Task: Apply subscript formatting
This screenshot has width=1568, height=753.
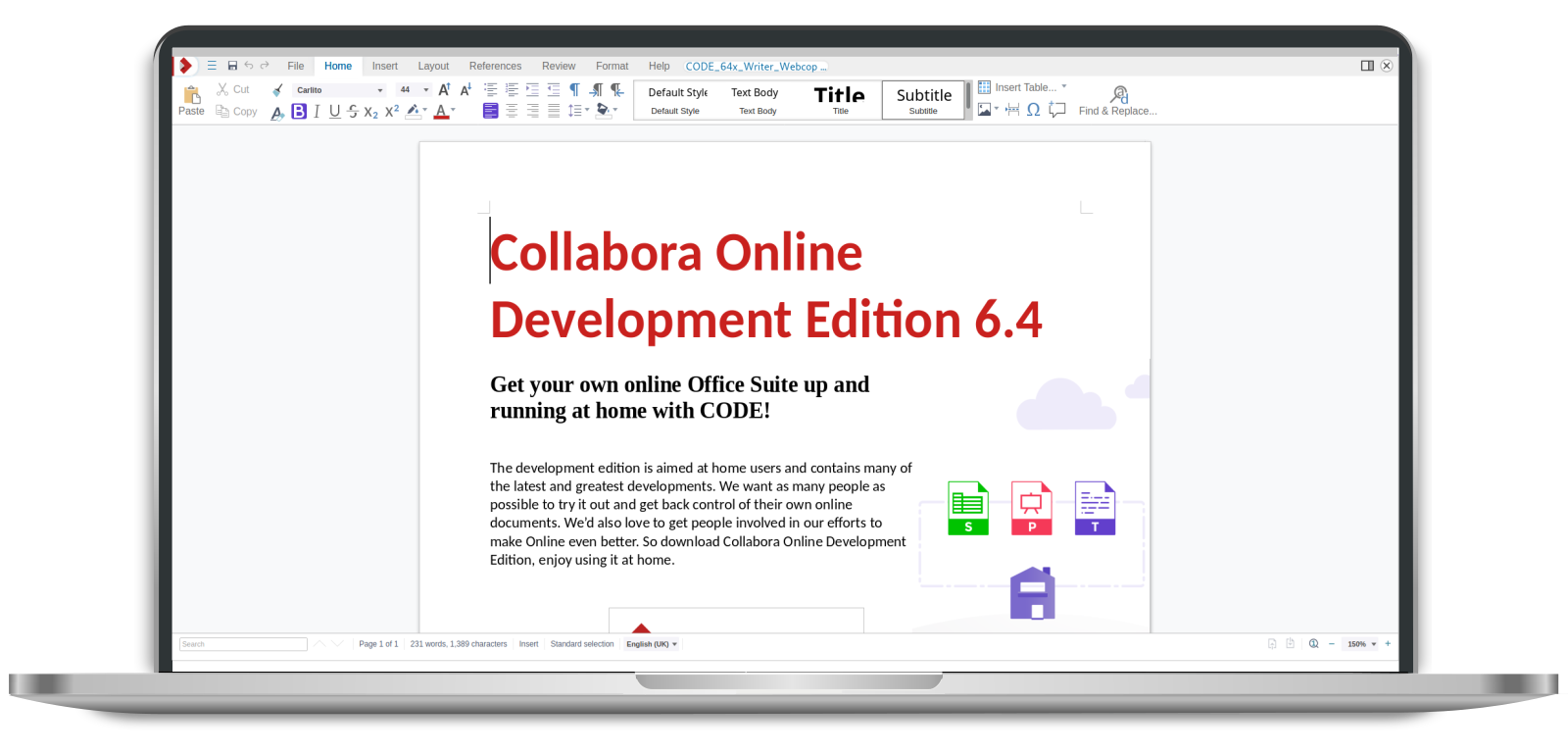Action: (x=370, y=112)
